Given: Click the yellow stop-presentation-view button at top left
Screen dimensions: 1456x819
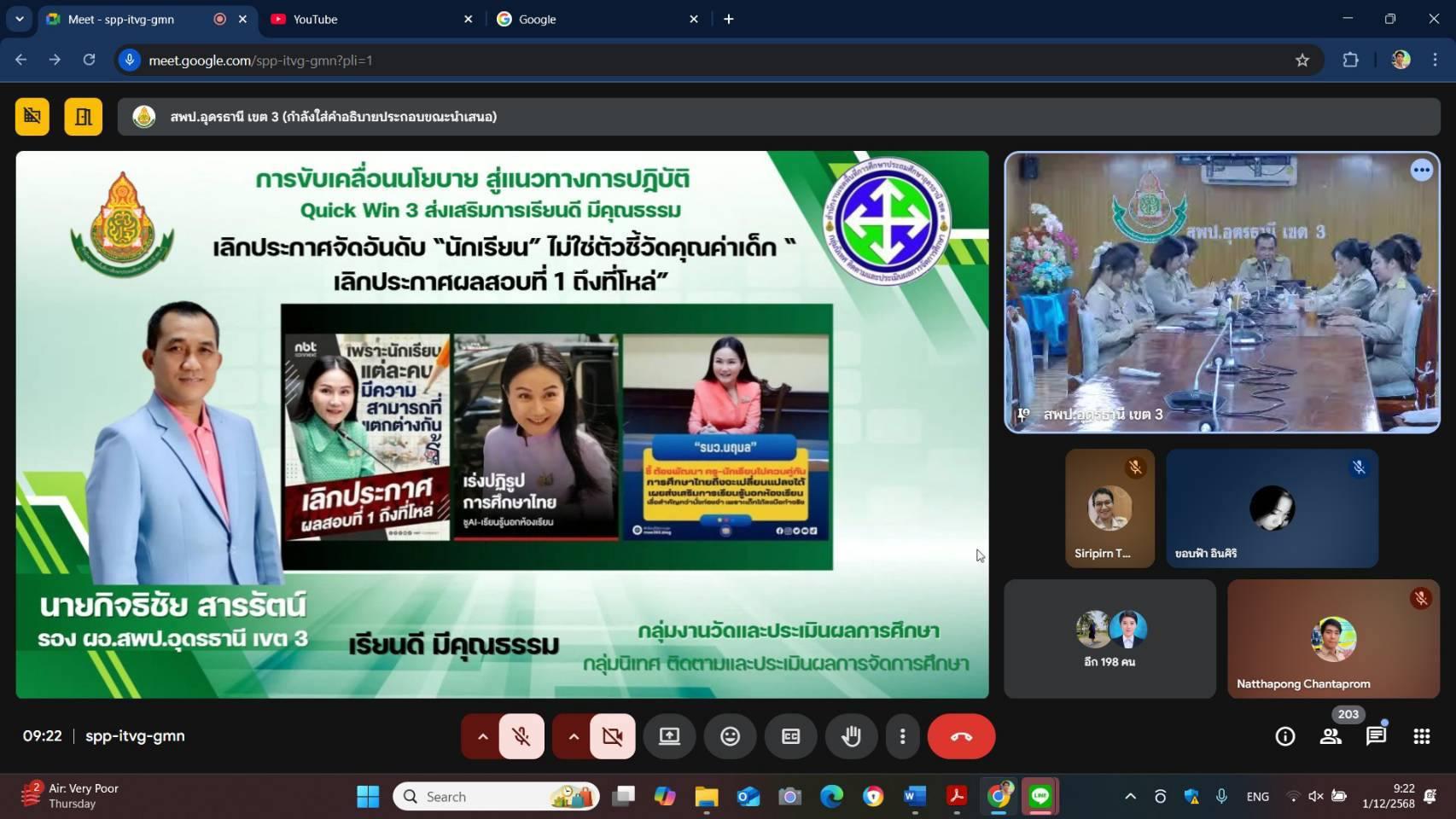Looking at the screenshot, I should pos(32,117).
